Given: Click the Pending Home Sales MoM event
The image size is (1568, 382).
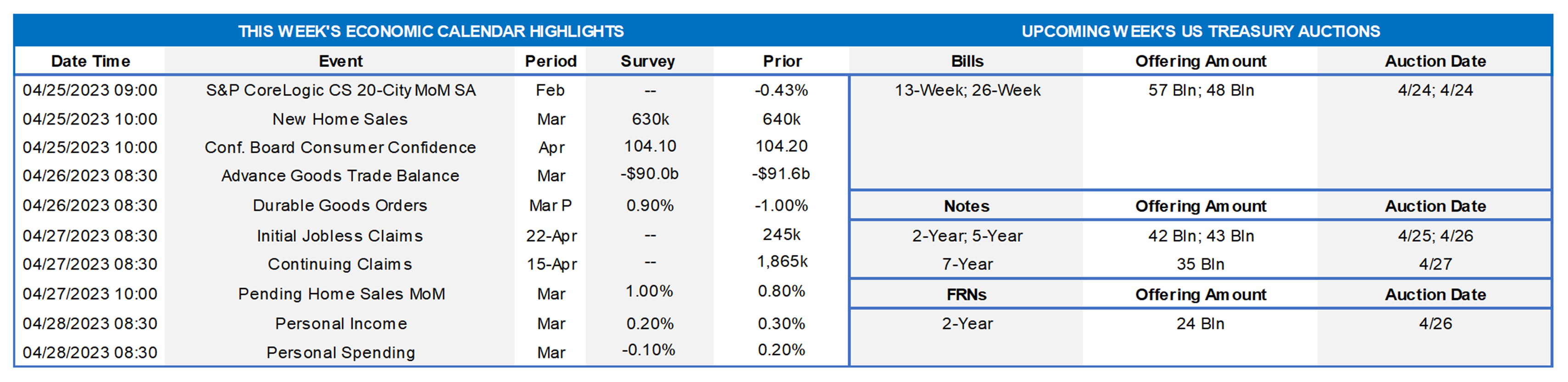Looking at the screenshot, I should pos(341,294).
